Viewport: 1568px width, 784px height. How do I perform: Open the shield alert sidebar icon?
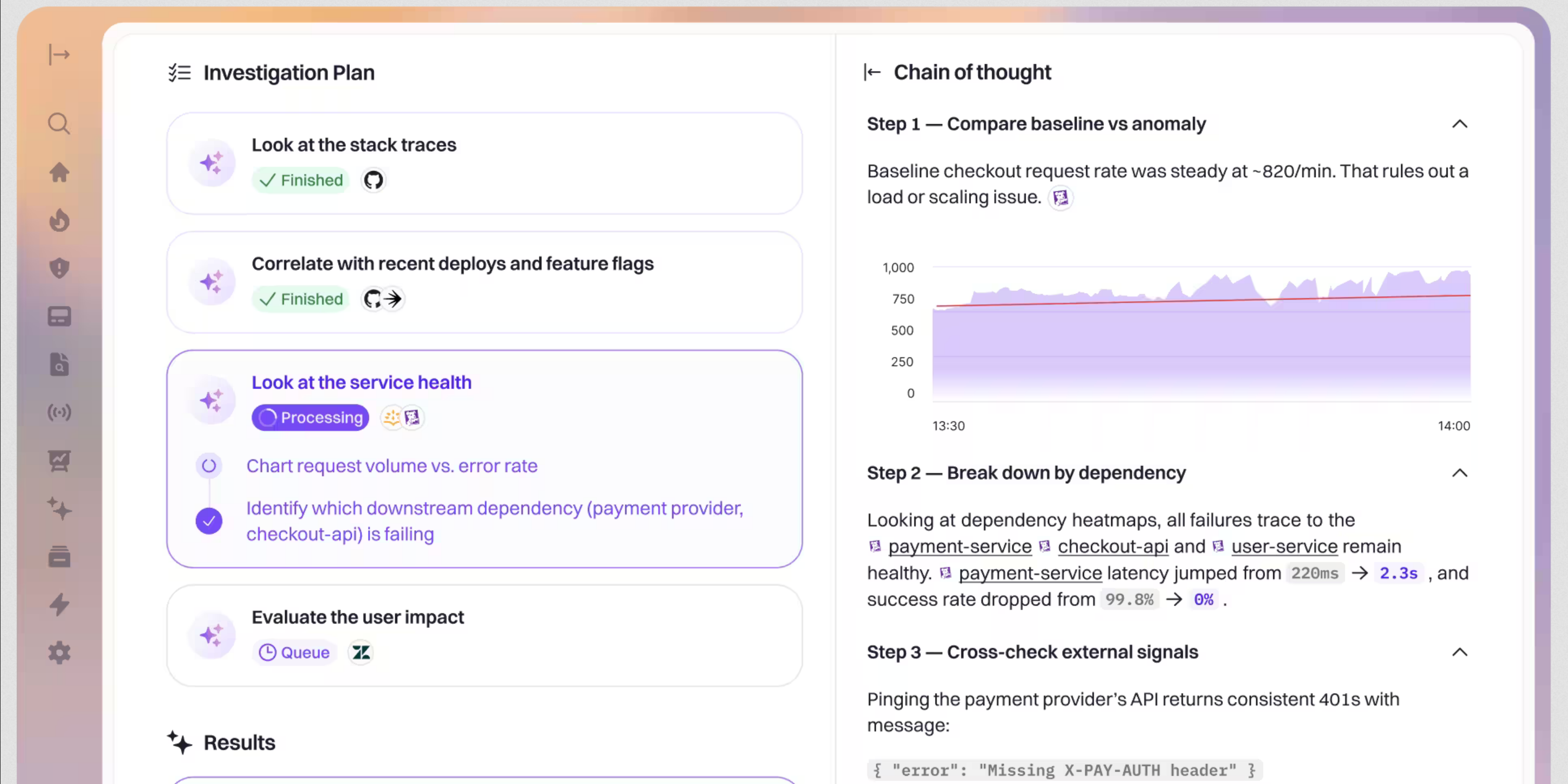tap(59, 268)
